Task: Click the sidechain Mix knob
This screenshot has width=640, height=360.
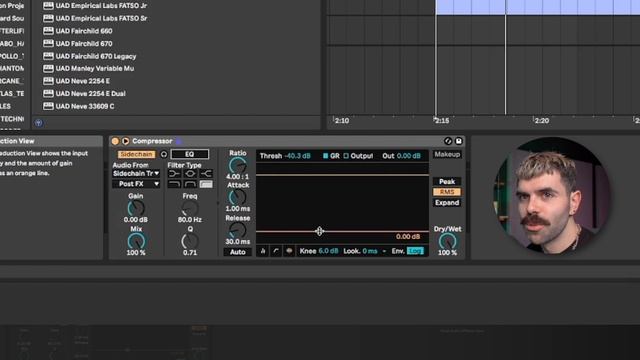Action: 136,242
